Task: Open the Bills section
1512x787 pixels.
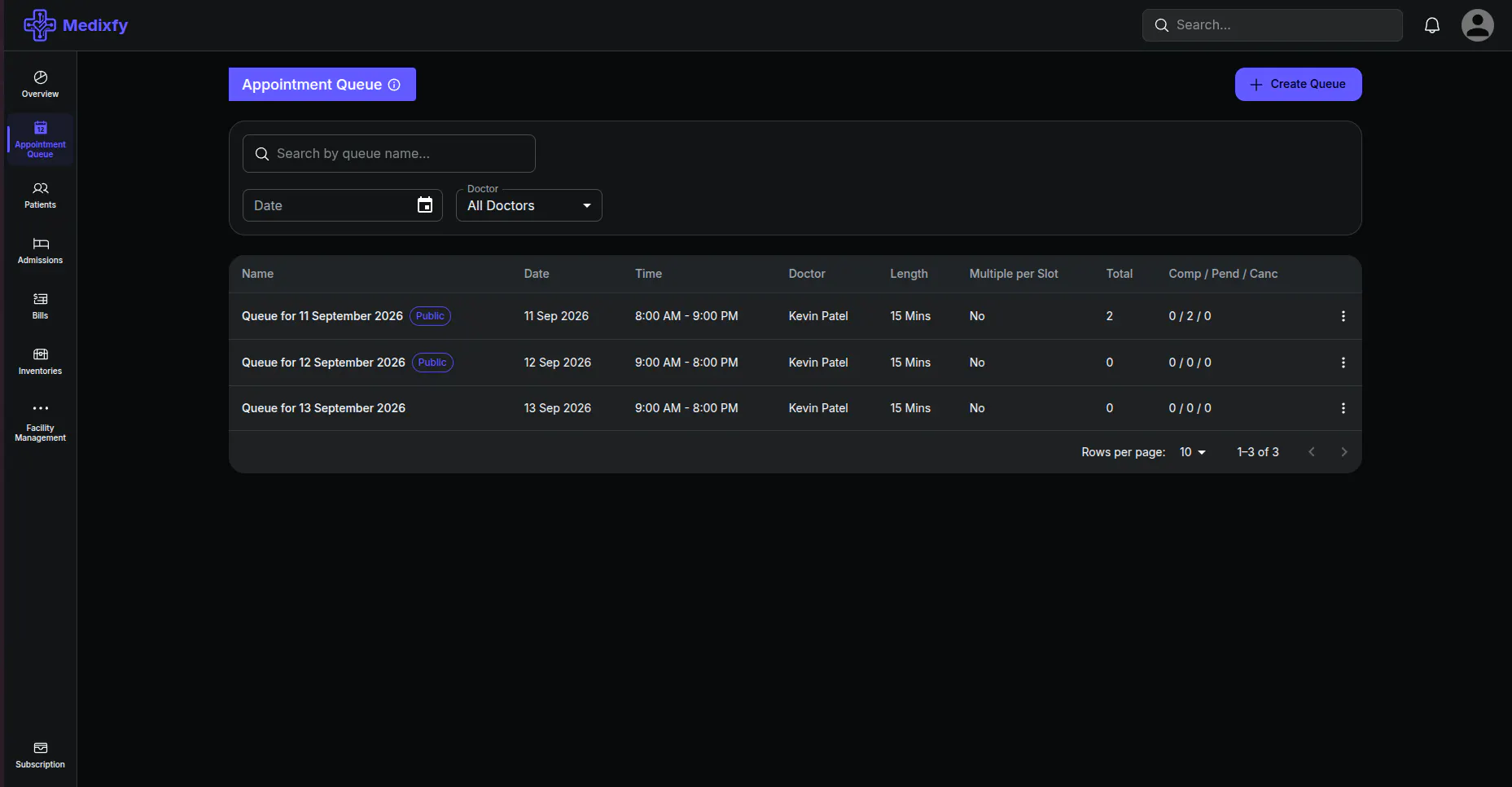Action: 40,306
